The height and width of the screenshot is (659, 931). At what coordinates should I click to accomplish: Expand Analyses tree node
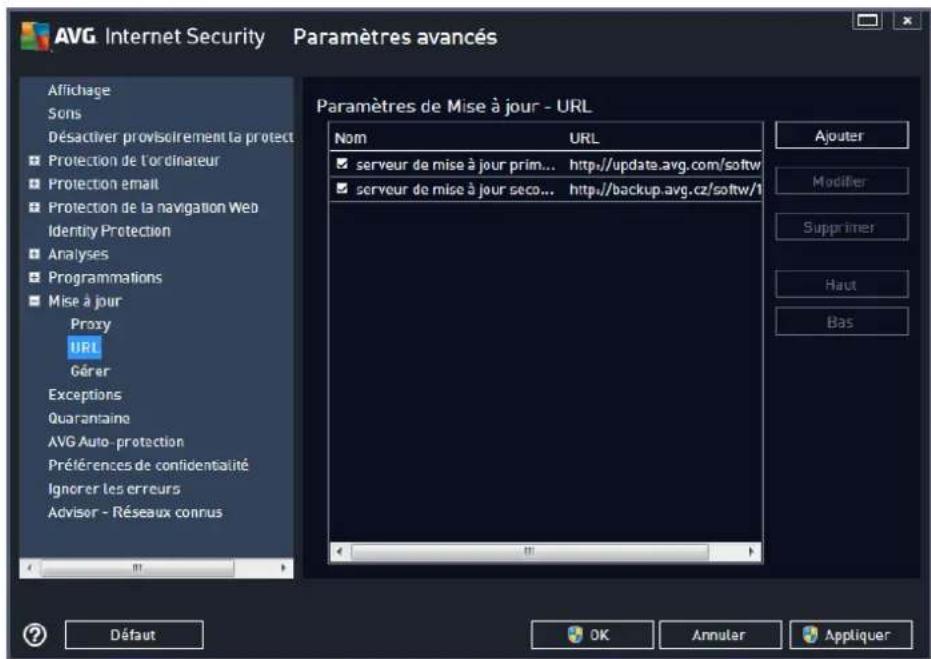point(34,254)
